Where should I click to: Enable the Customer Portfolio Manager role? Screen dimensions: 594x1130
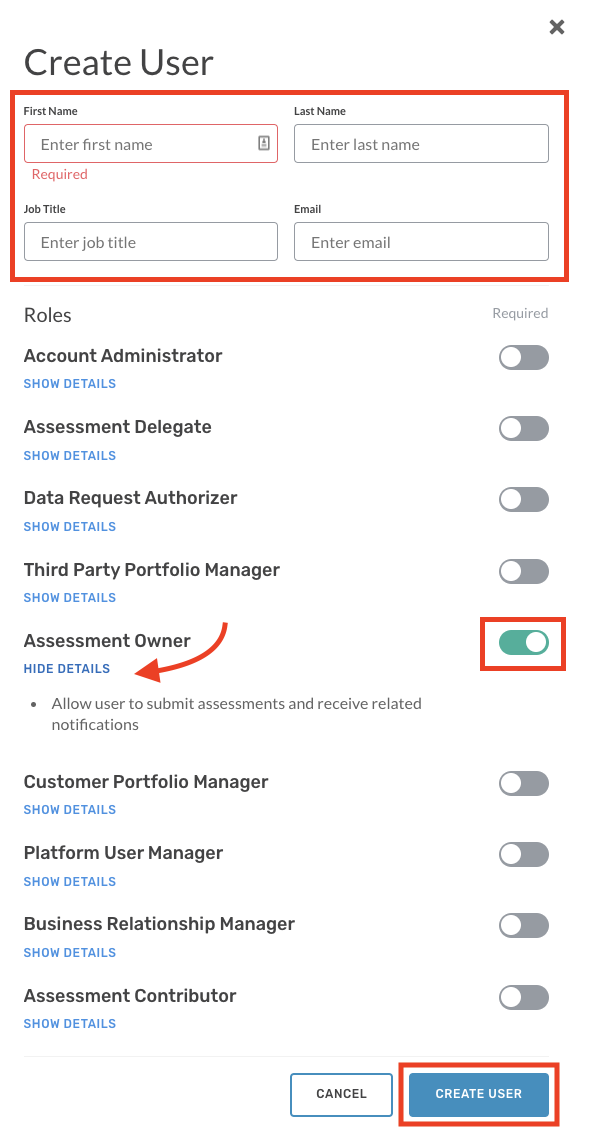point(523,783)
